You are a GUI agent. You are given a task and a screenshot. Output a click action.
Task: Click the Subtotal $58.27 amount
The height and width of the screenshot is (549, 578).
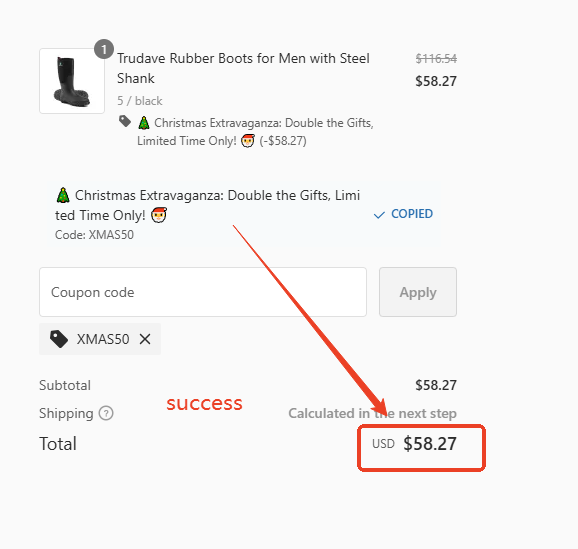(436, 385)
